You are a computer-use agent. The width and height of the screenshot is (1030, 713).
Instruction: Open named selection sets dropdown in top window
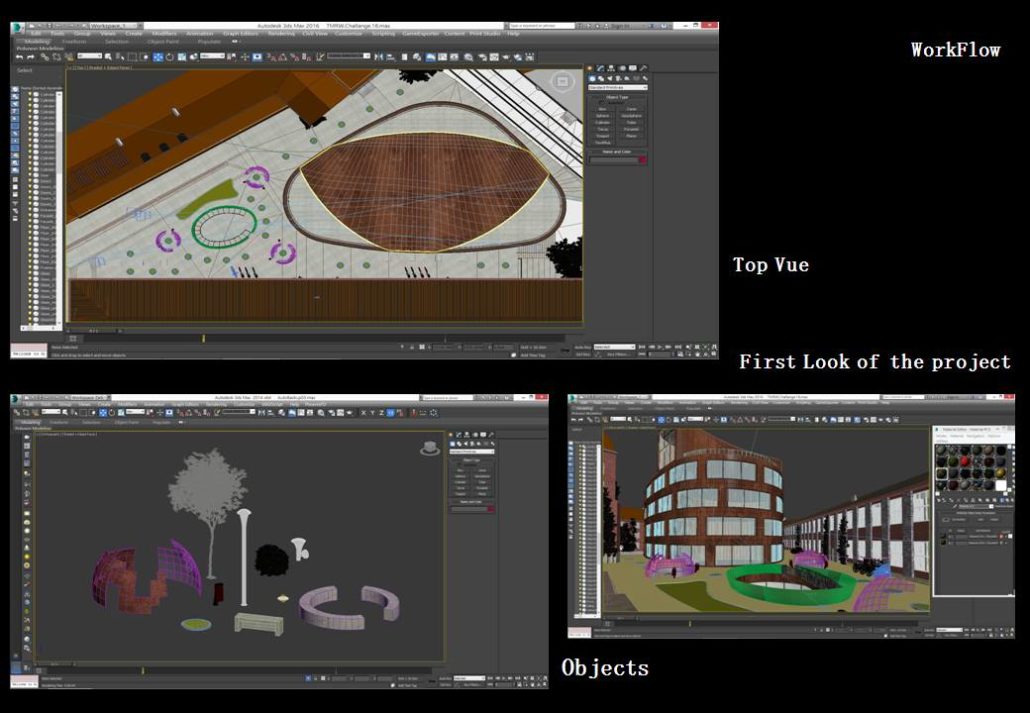click(x=349, y=57)
